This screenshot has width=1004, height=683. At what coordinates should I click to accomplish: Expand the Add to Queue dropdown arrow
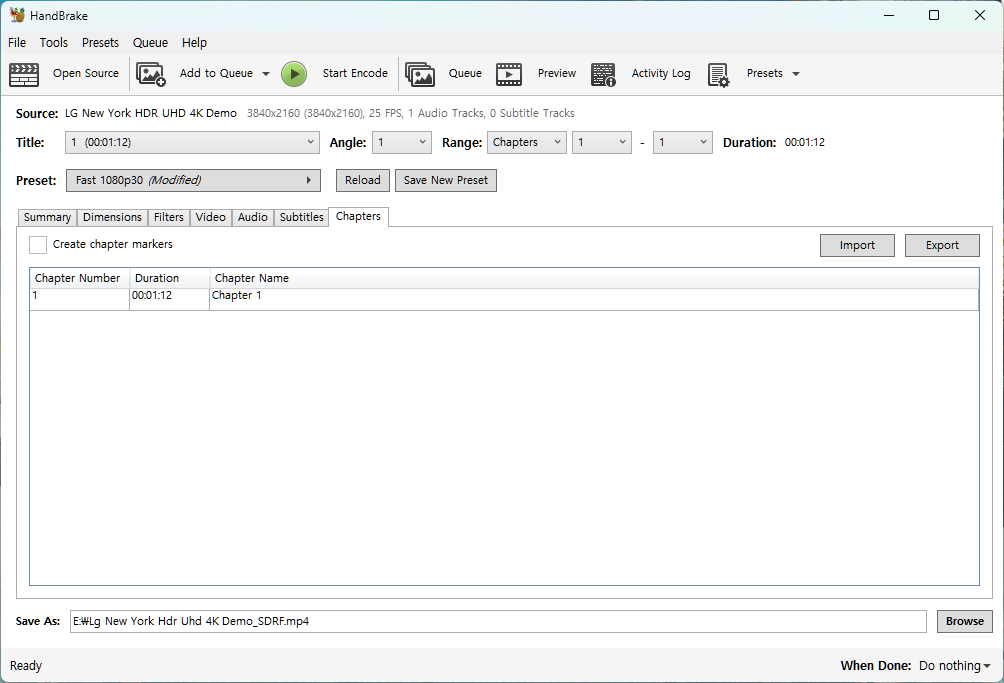266,74
